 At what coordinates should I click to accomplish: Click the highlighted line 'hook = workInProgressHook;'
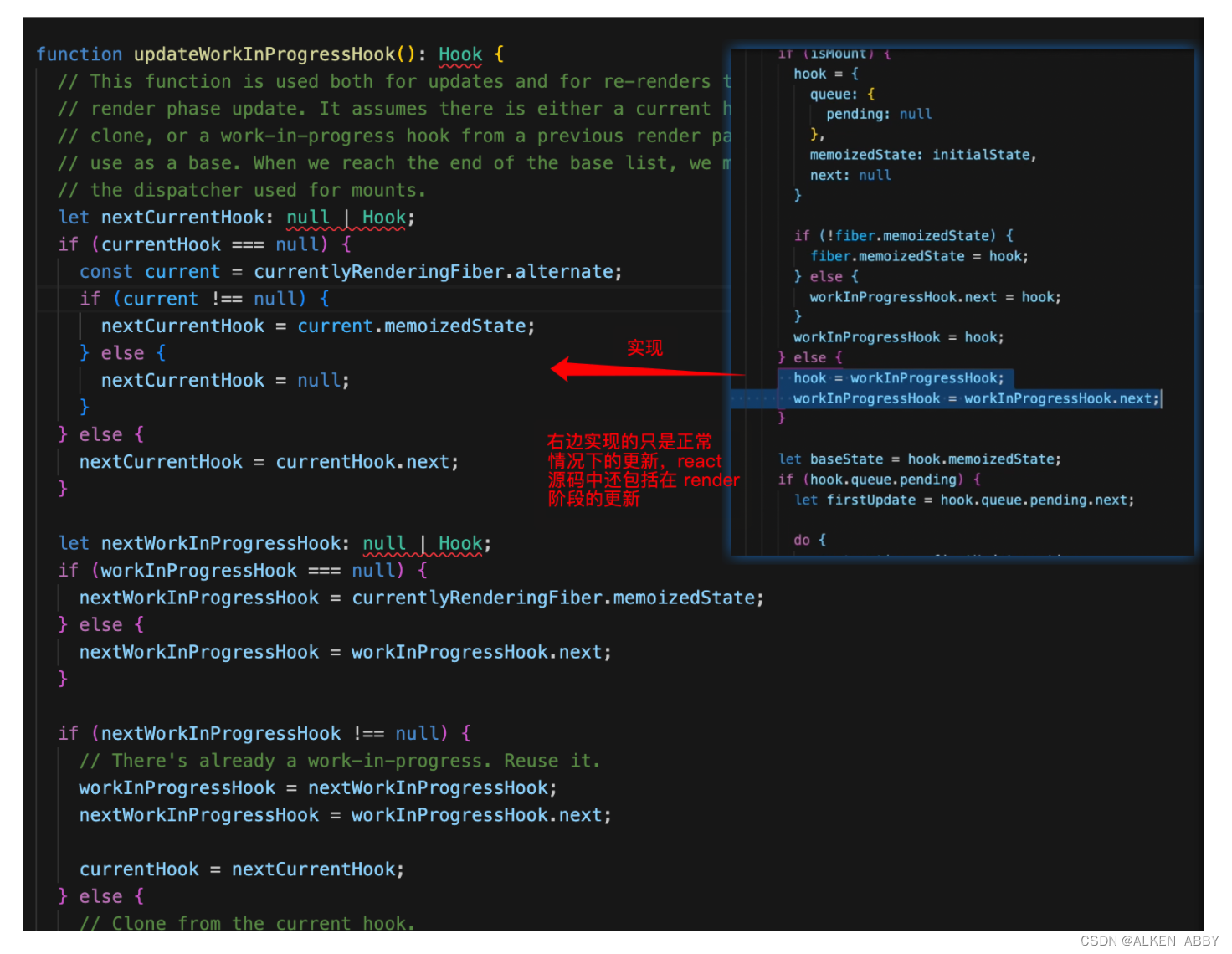coord(899,378)
